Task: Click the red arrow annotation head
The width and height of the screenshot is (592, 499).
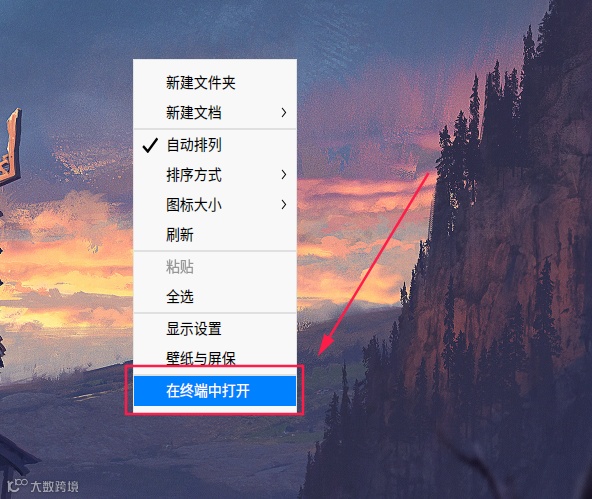Action: pyautogui.click(x=325, y=344)
